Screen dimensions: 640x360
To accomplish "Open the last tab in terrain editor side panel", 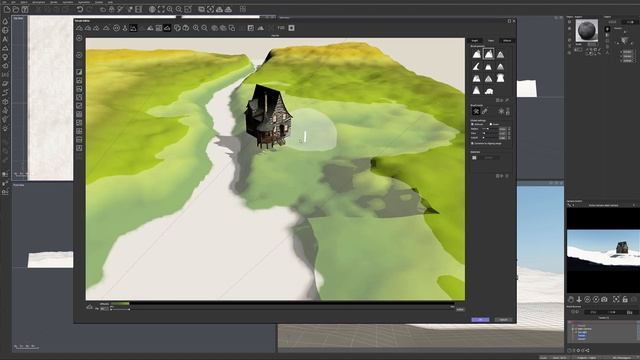I will point(507,40).
